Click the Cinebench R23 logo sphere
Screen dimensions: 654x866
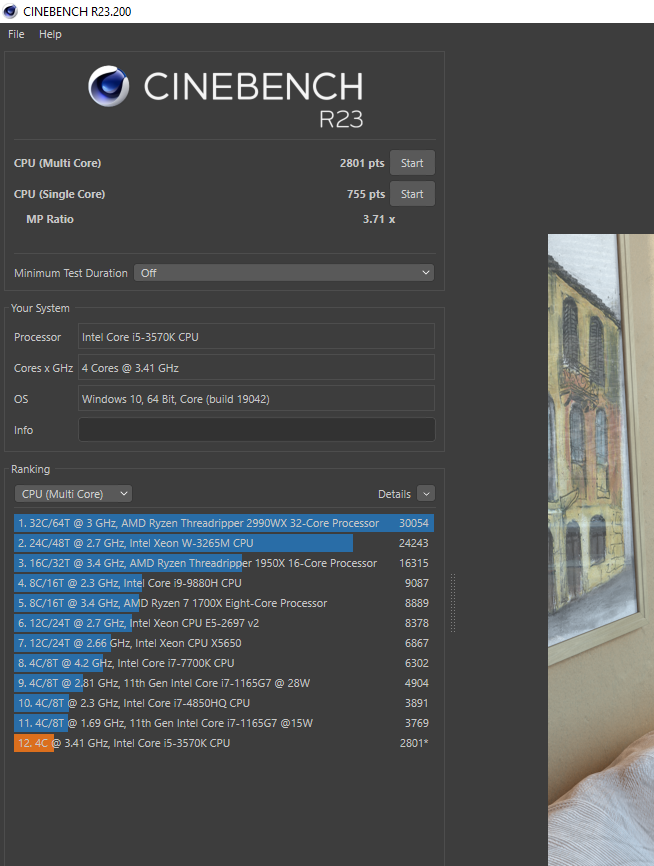tap(108, 86)
